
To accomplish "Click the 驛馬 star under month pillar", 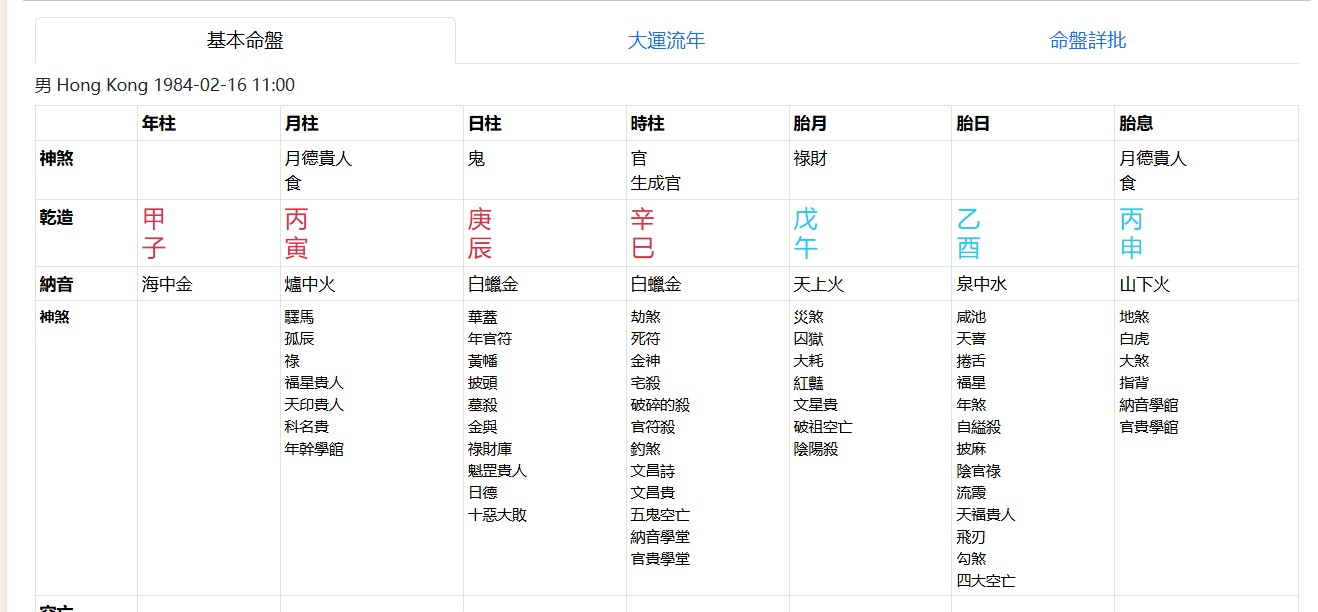I will (x=299, y=317).
